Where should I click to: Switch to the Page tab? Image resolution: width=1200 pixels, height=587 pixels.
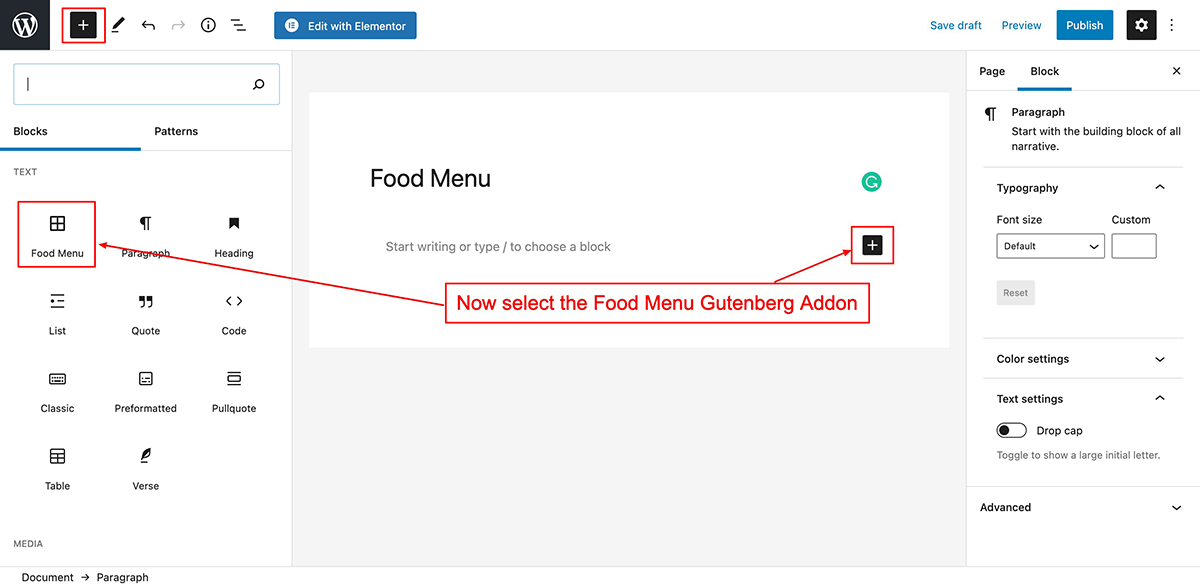(x=992, y=71)
